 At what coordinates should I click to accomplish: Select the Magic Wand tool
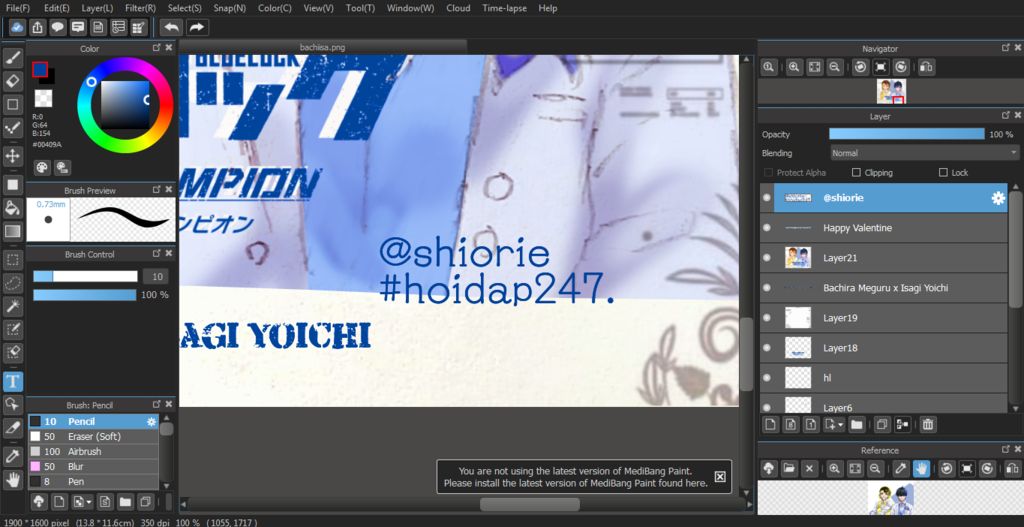(12, 306)
